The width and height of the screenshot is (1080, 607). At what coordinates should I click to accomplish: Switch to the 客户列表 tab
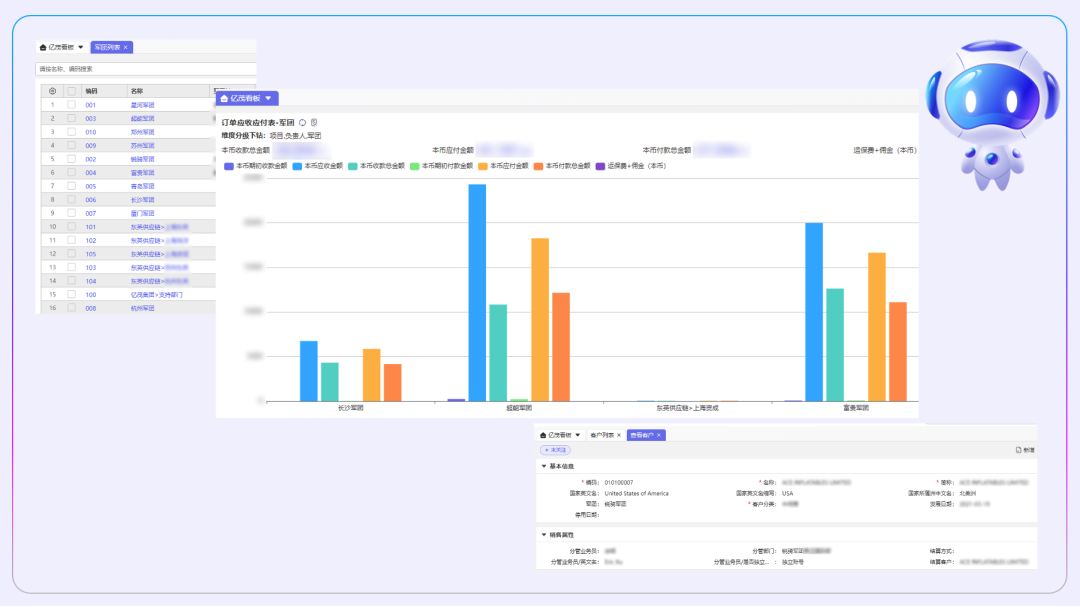click(603, 435)
